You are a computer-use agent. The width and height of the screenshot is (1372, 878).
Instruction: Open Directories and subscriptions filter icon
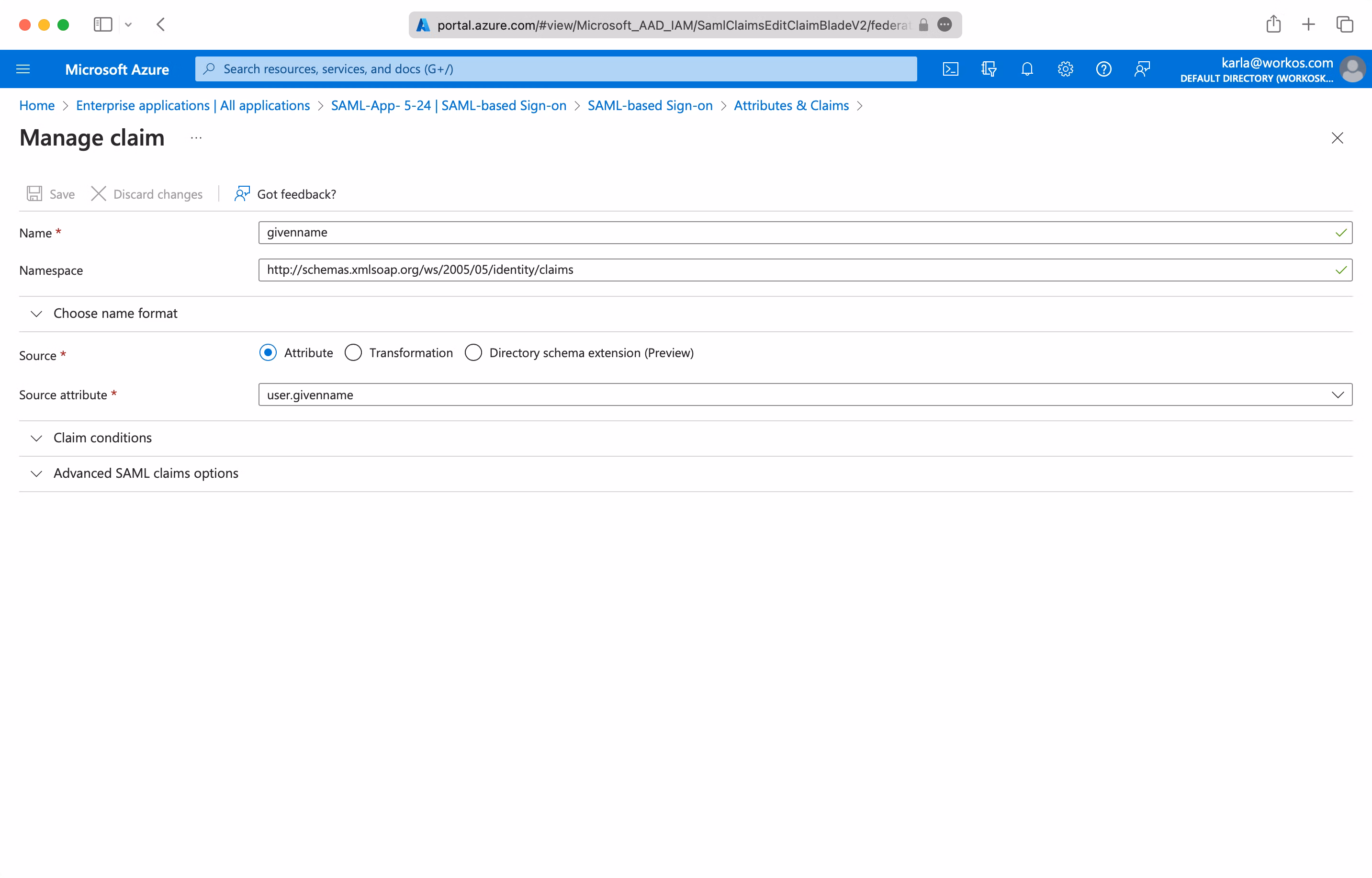point(989,69)
